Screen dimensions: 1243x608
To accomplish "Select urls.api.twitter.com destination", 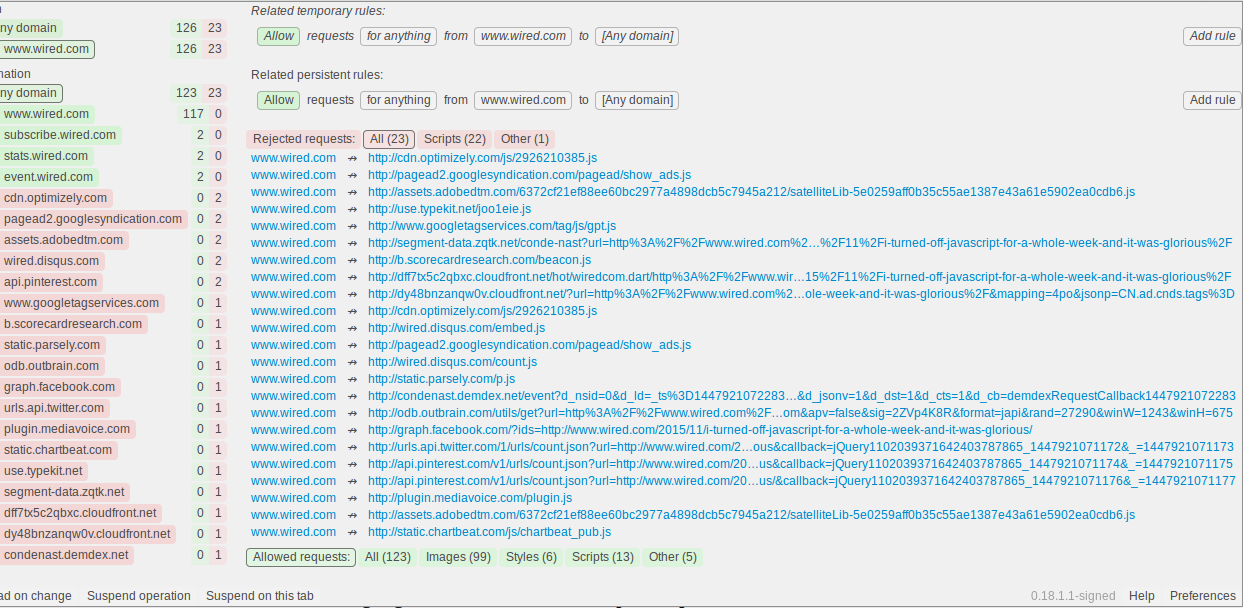I will click(x=54, y=408).
